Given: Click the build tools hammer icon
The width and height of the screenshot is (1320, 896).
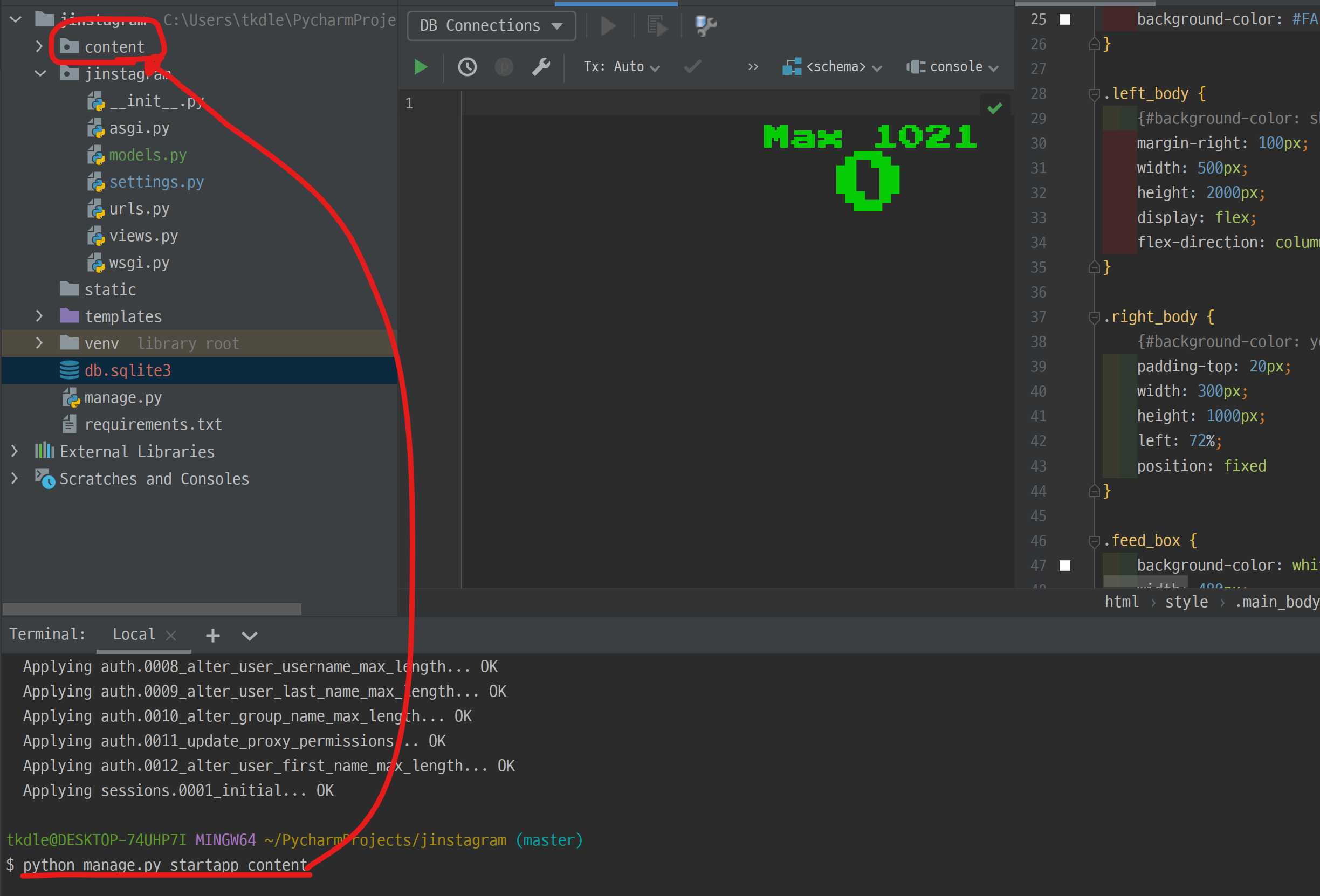Looking at the screenshot, I should pos(705,25).
